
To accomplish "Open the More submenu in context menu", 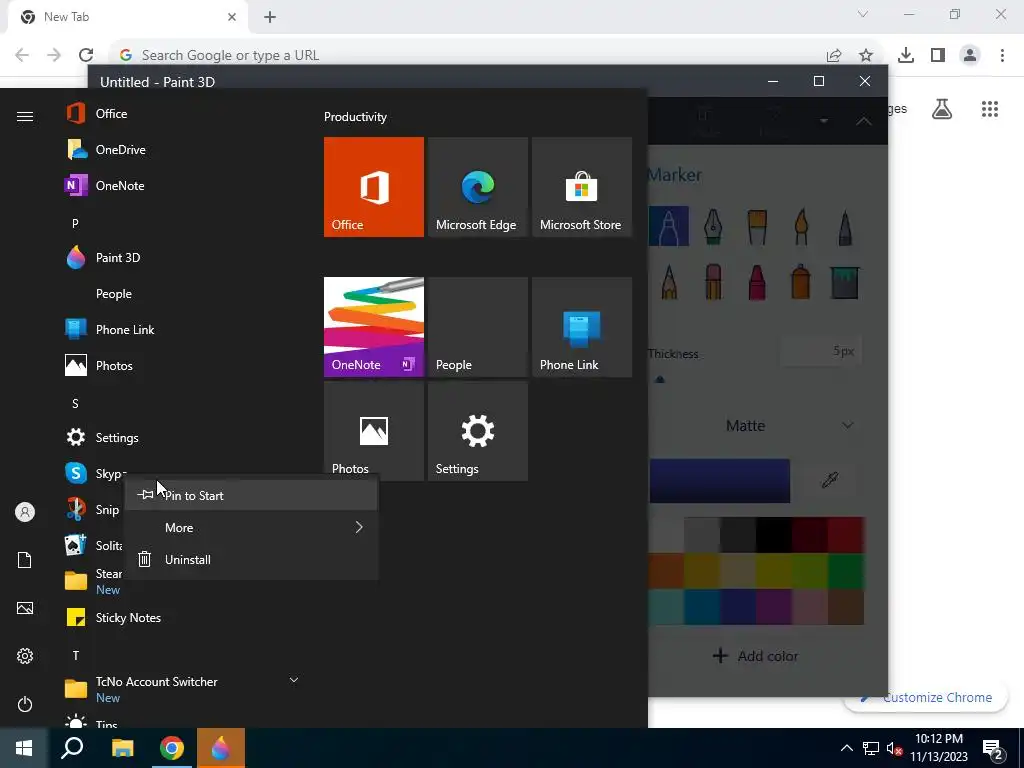I will (251, 527).
